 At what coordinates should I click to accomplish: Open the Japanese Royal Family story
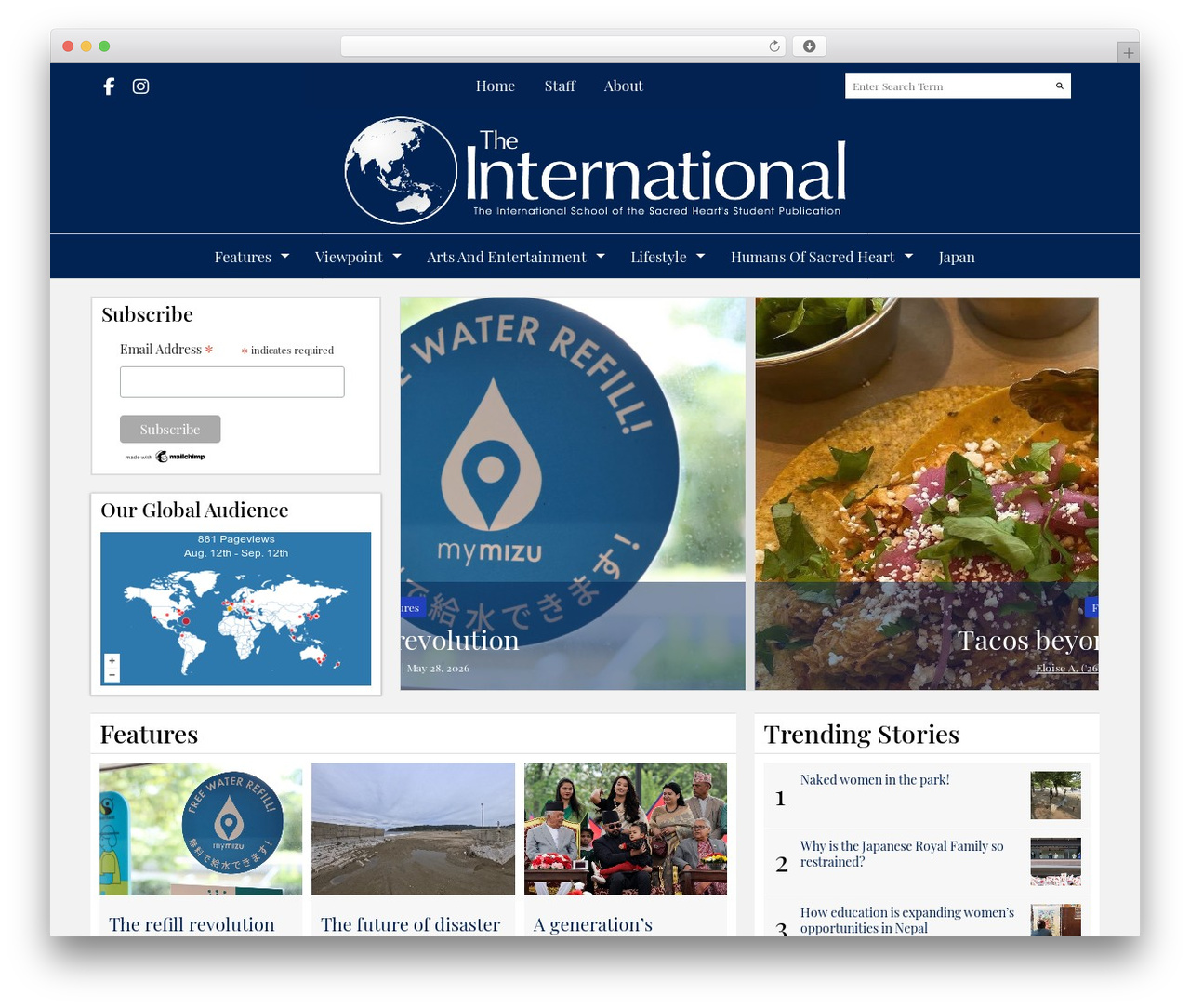pyautogui.click(x=902, y=854)
